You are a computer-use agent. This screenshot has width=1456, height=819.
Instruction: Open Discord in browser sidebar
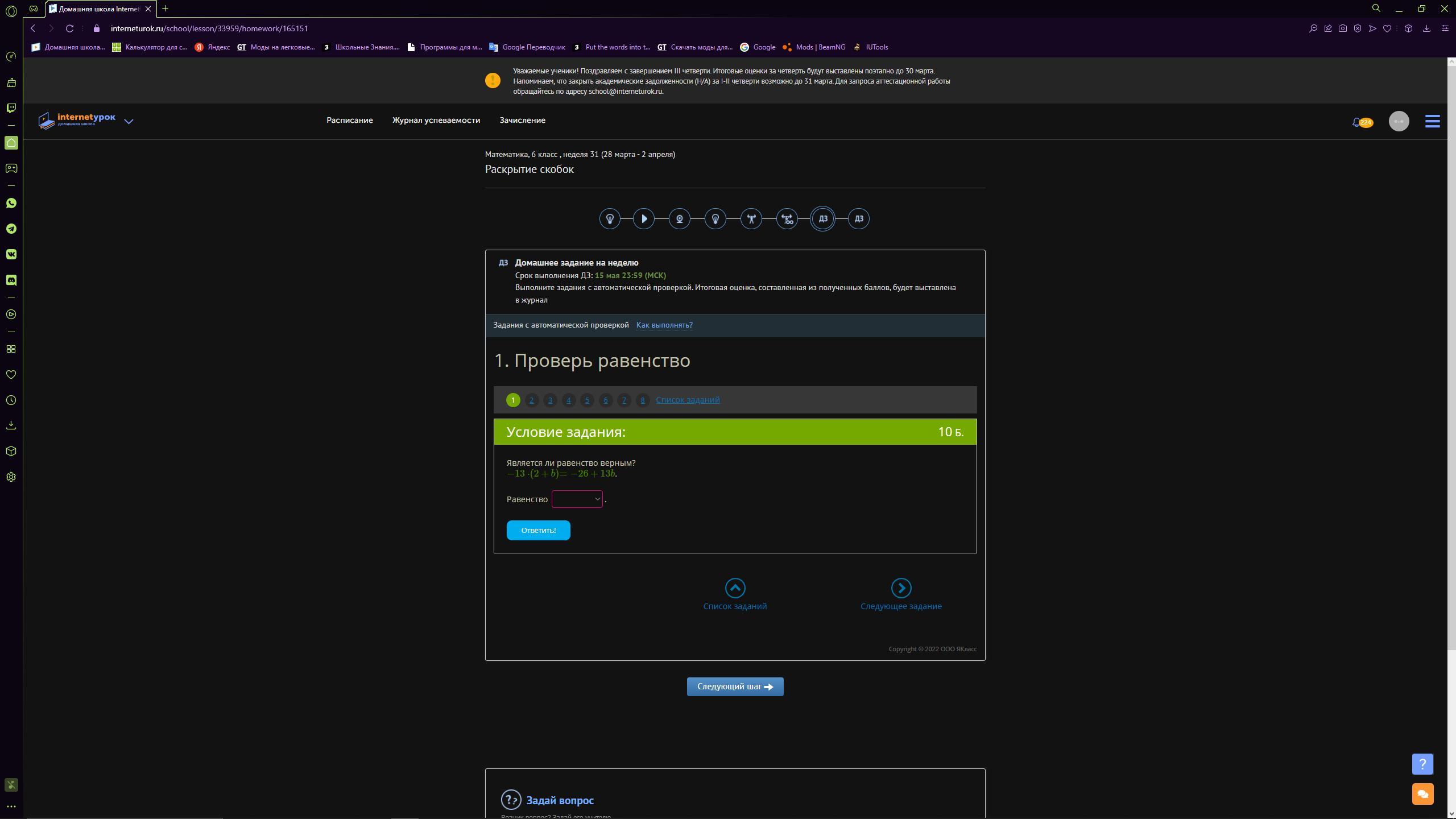click(x=11, y=280)
